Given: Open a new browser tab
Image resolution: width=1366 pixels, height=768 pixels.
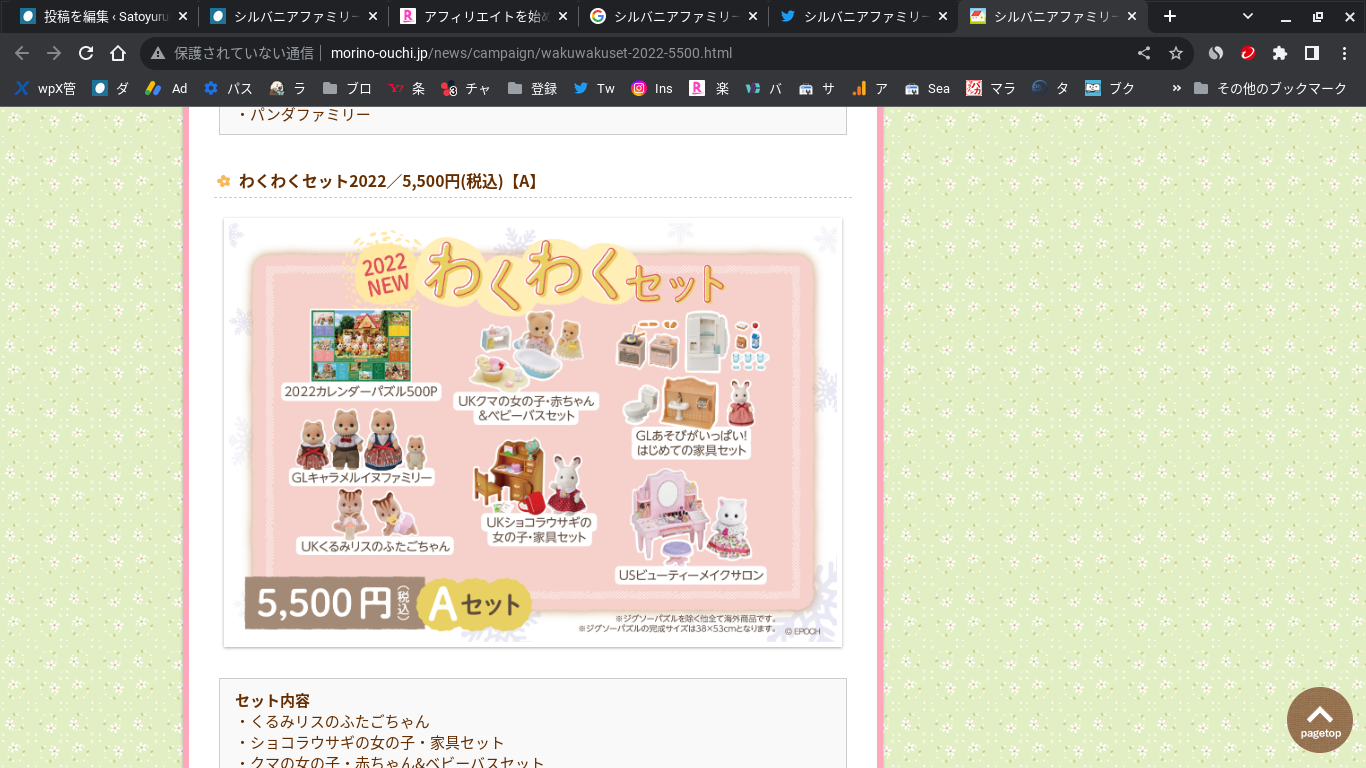Looking at the screenshot, I should pos(1170,16).
